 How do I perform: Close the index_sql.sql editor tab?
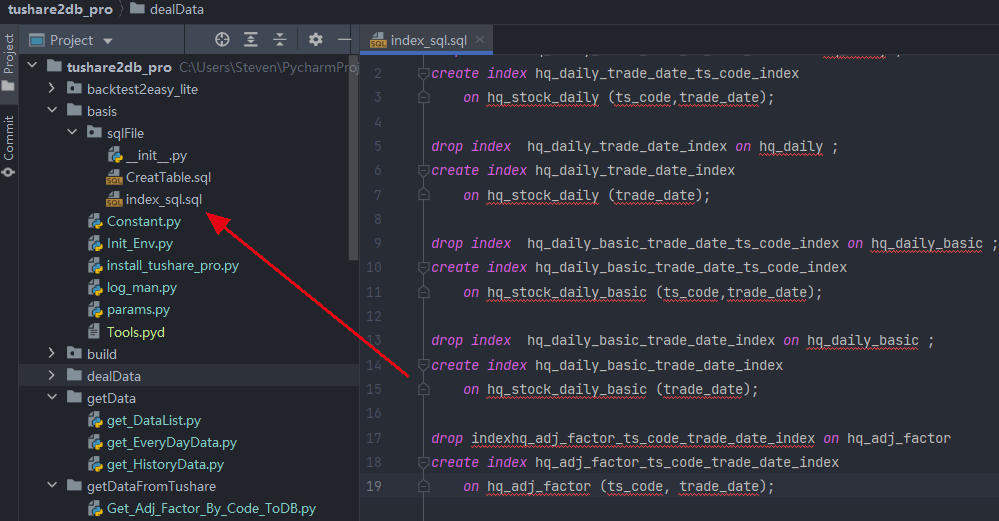481,40
